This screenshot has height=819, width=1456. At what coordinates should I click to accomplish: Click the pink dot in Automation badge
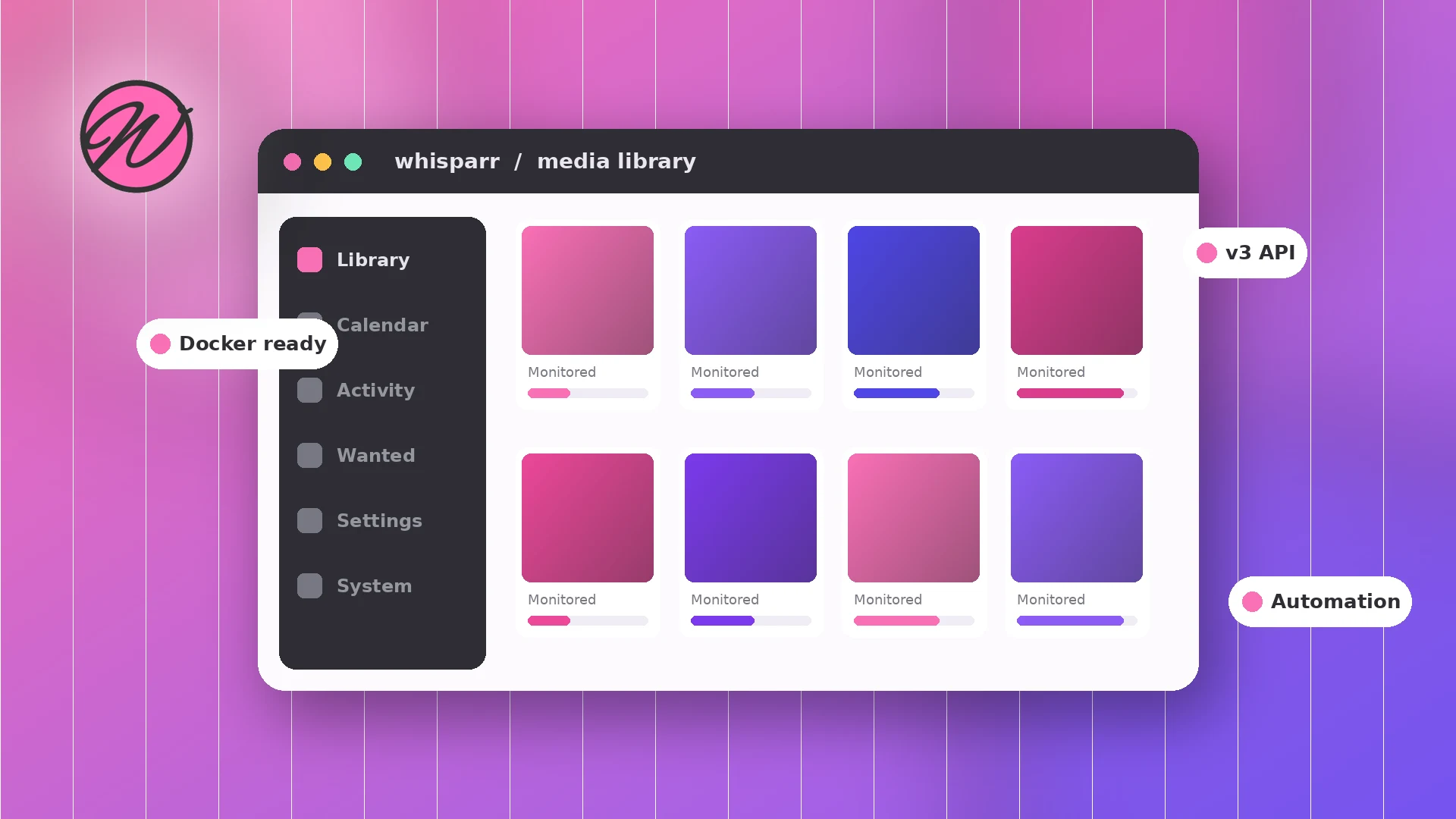[1252, 601]
